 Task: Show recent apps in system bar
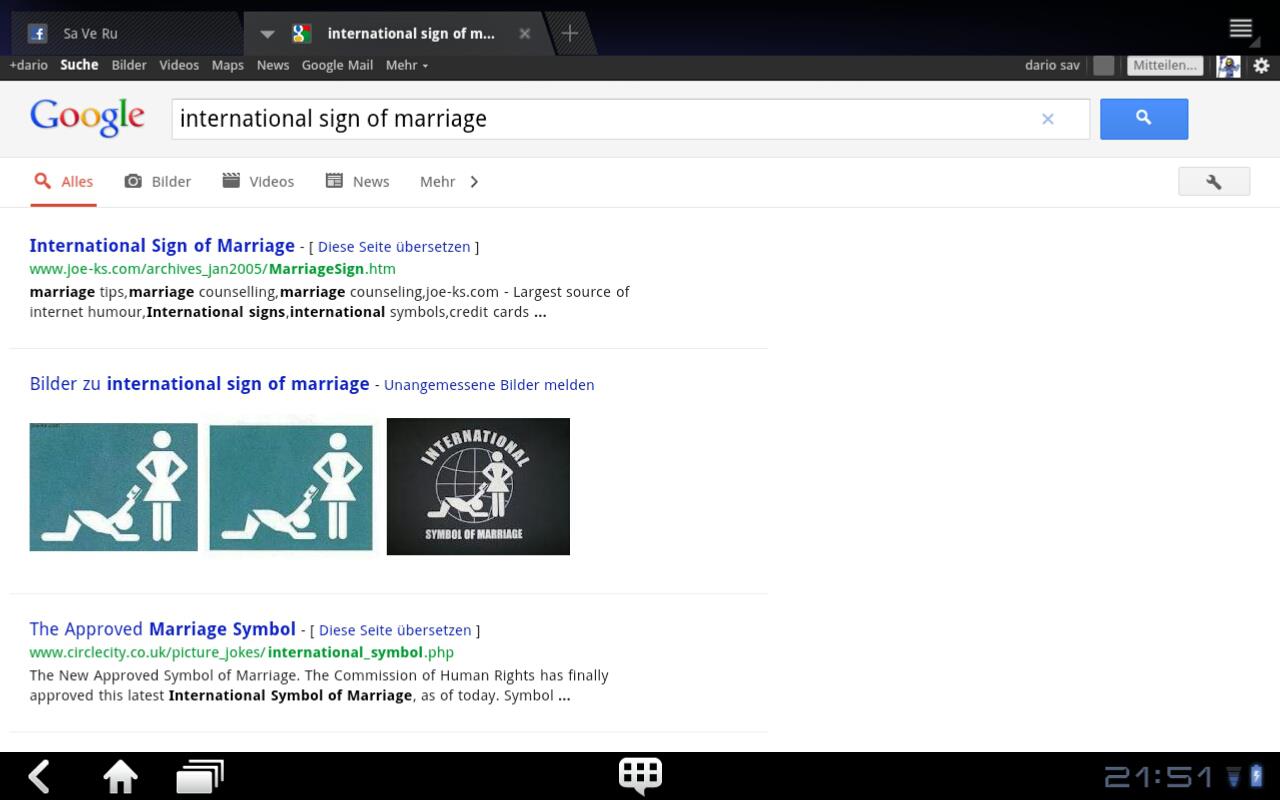(x=200, y=776)
